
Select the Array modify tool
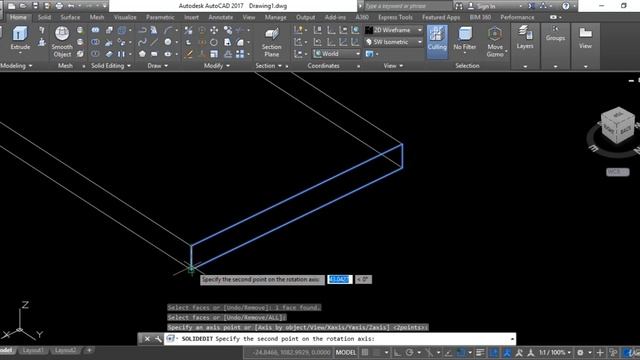coord(240,54)
